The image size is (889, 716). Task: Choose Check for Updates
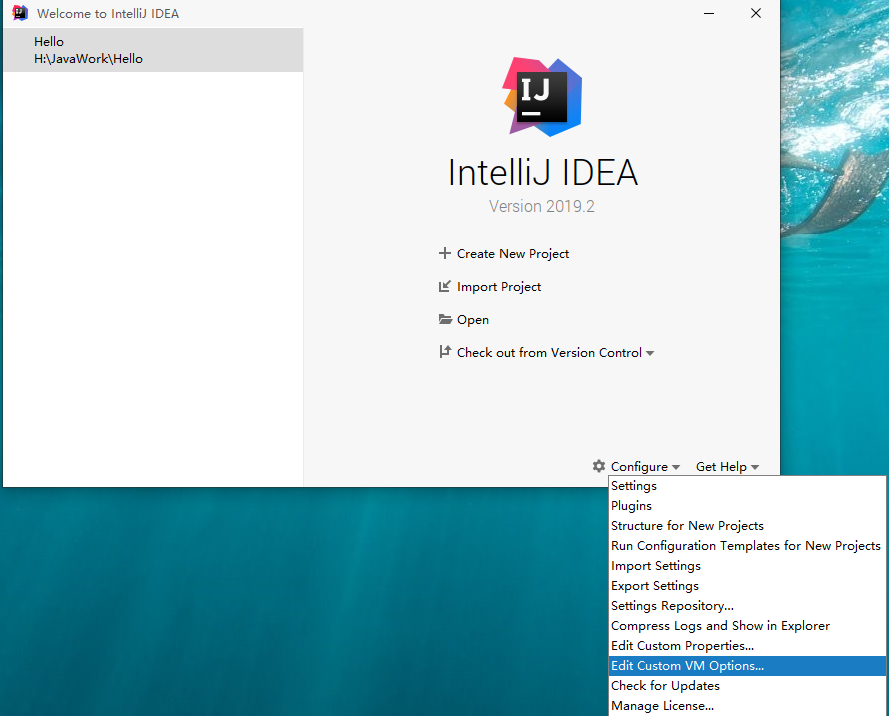click(747, 686)
